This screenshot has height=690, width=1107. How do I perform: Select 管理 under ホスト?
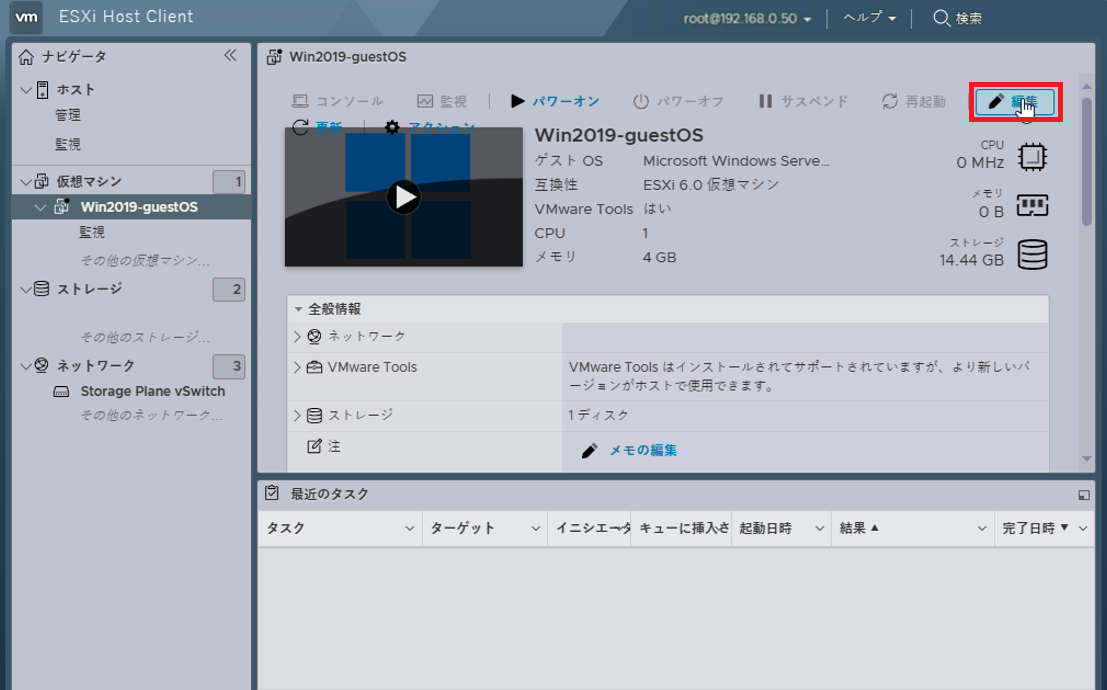click(x=68, y=115)
